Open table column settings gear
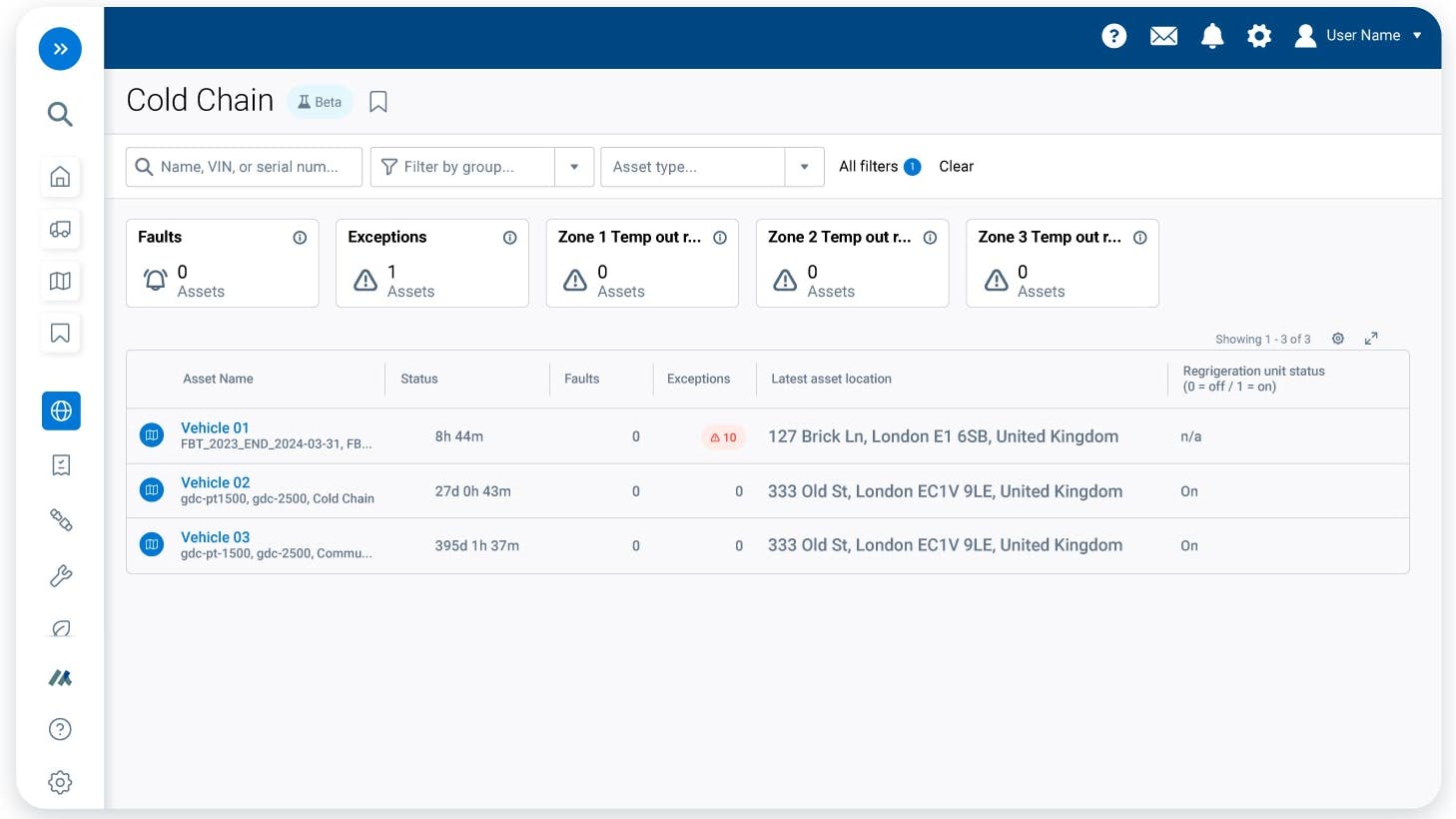 click(x=1338, y=339)
